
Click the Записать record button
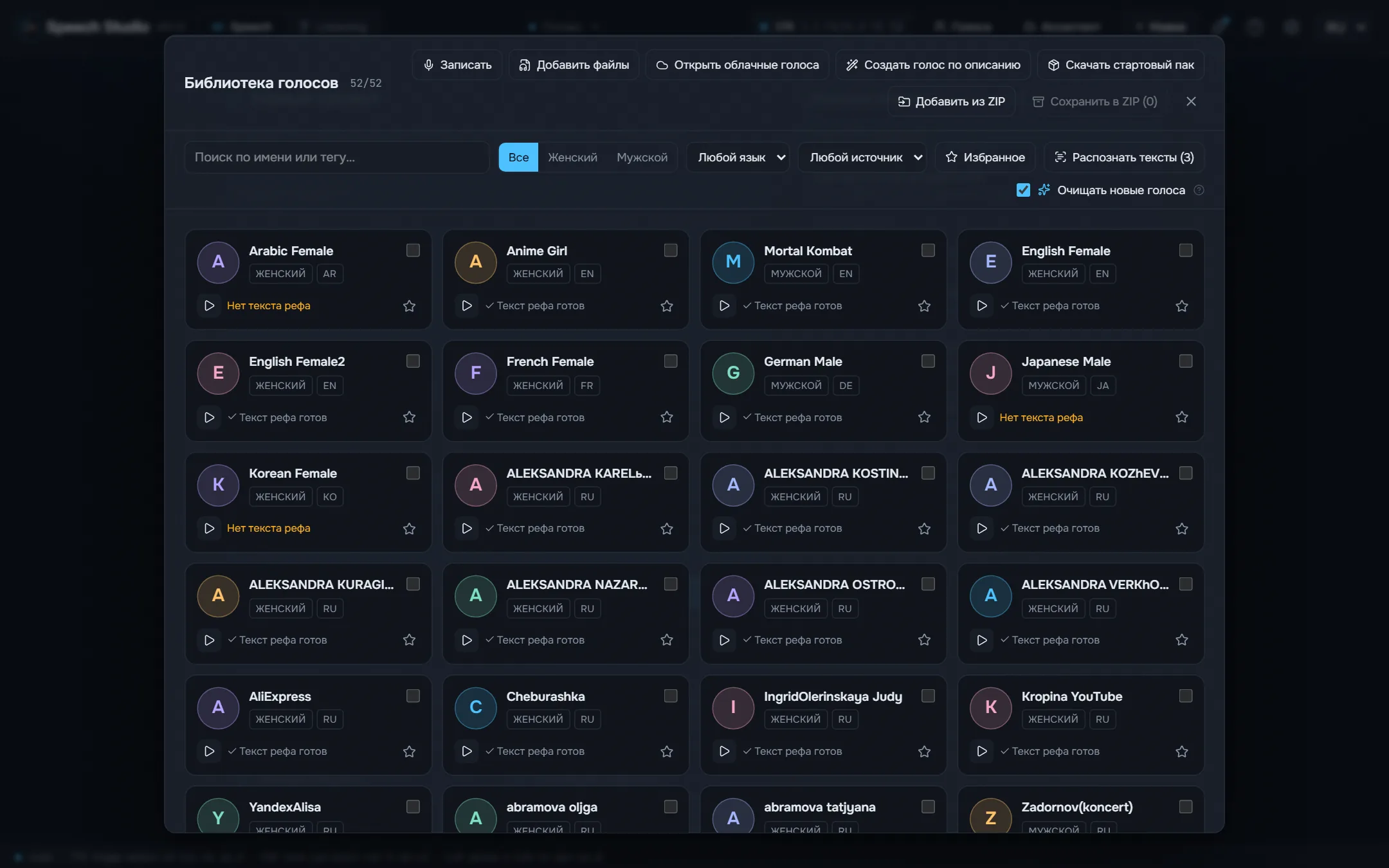click(x=457, y=65)
